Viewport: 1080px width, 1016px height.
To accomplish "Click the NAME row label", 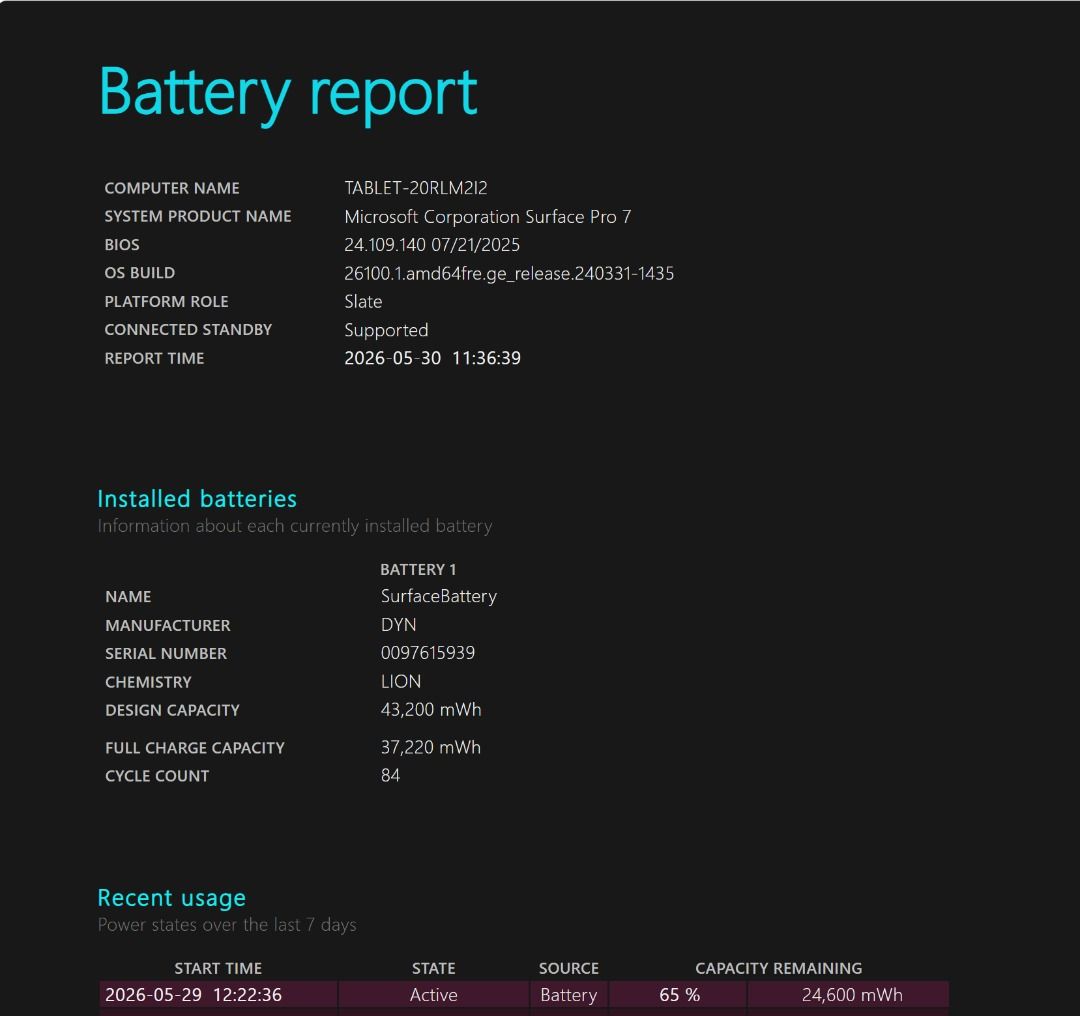I will [128, 597].
